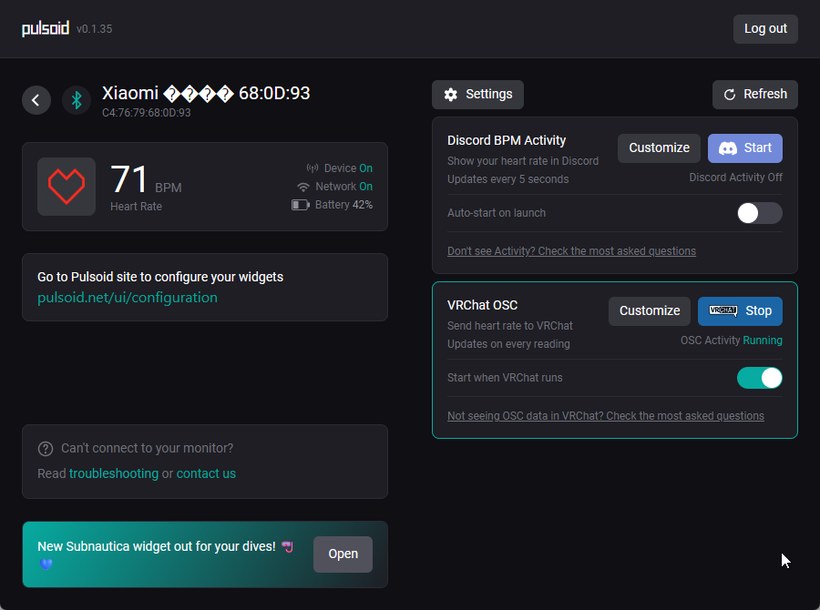Click the contact us link
This screenshot has height=610, width=820.
click(x=206, y=473)
